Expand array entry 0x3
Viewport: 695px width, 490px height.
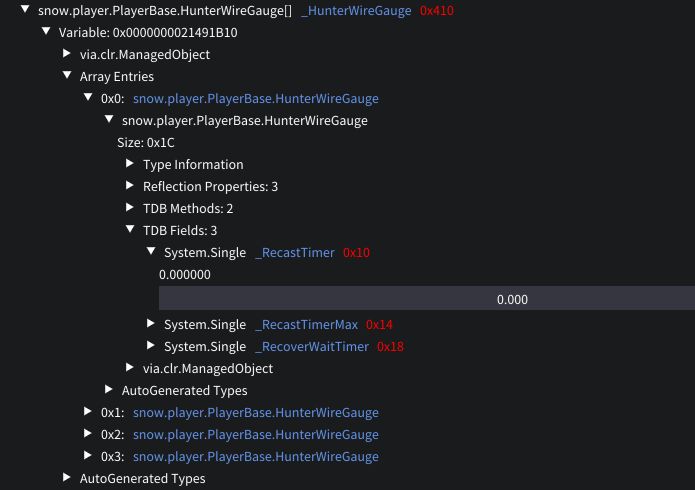[x=88, y=456]
